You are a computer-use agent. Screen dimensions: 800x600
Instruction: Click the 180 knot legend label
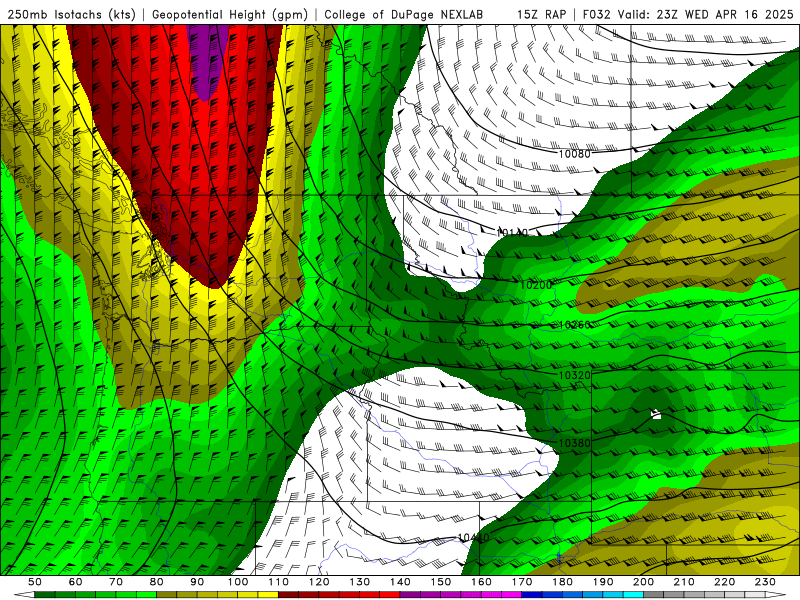[562, 582]
